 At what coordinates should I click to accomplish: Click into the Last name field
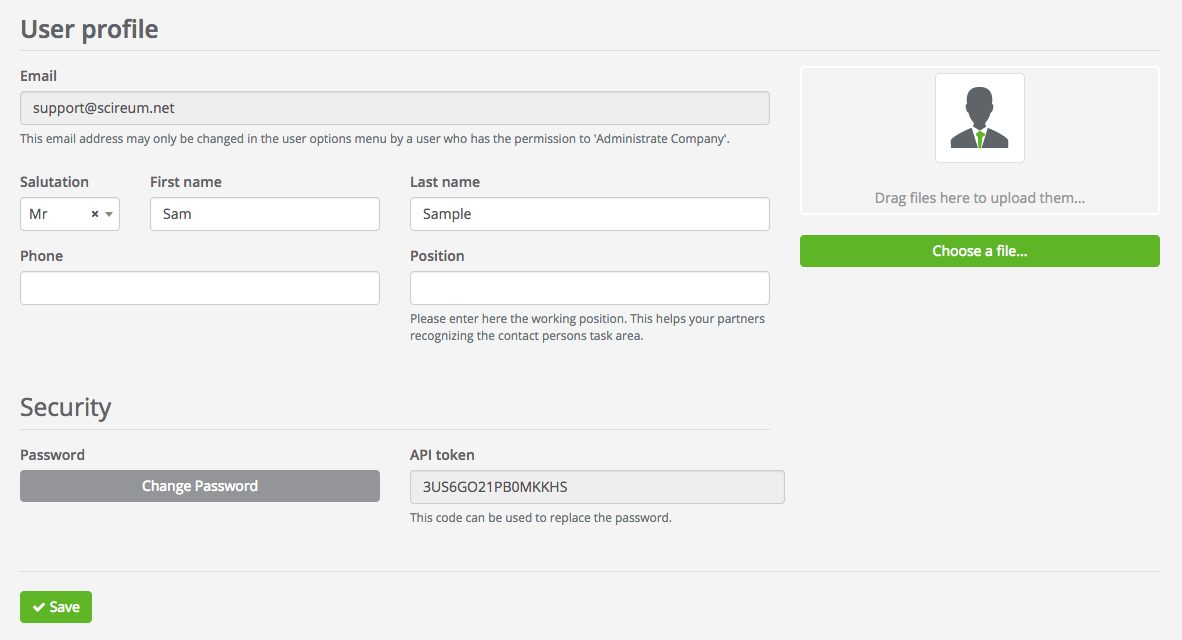click(589, 214)
